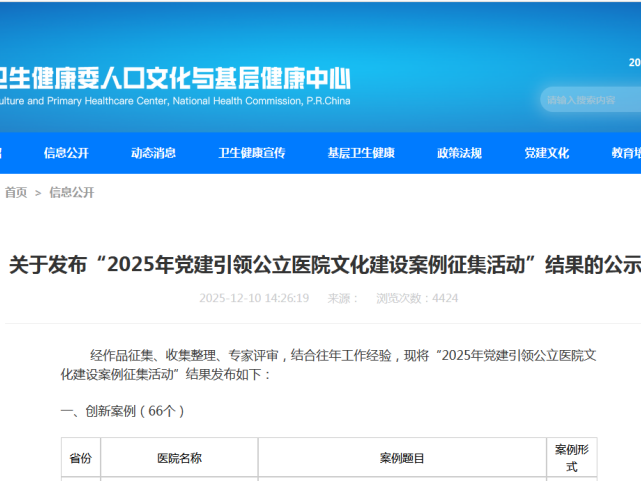641x481 pixels.
Task: Click the partially visible 教育培 menu item
Action: [626, 153]
